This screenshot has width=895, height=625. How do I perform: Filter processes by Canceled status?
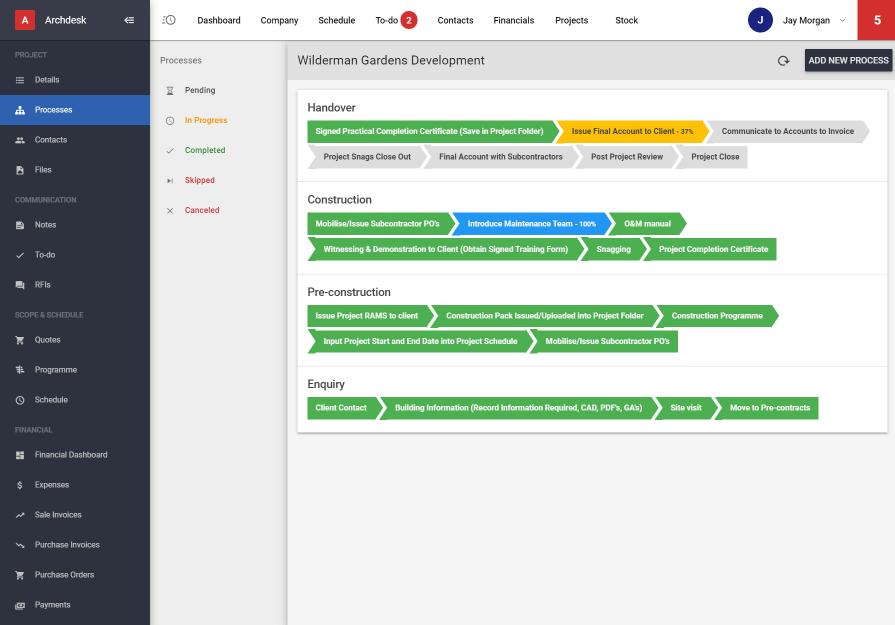(201, 210)
